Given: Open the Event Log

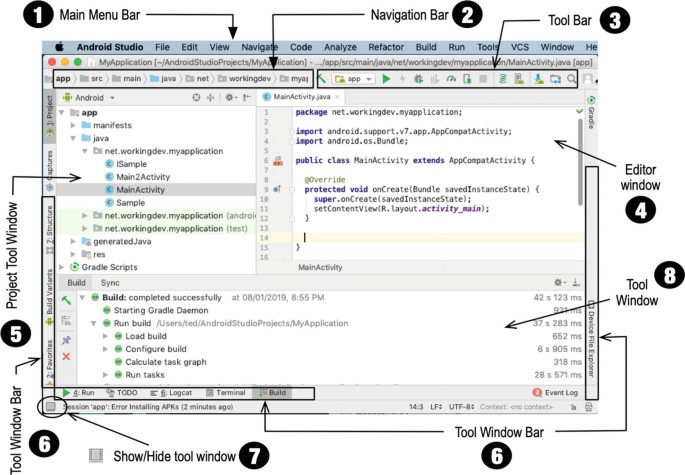Looking at the screenshot, I should [x=559, y=393].
